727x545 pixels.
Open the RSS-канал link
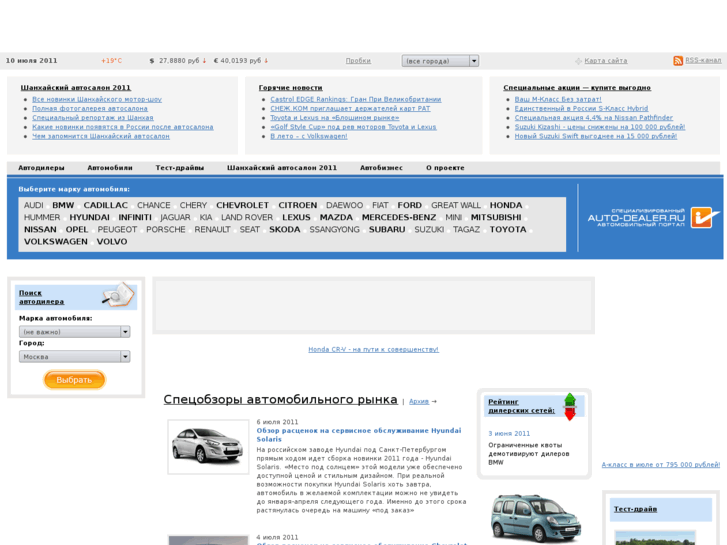pos(703,60)
